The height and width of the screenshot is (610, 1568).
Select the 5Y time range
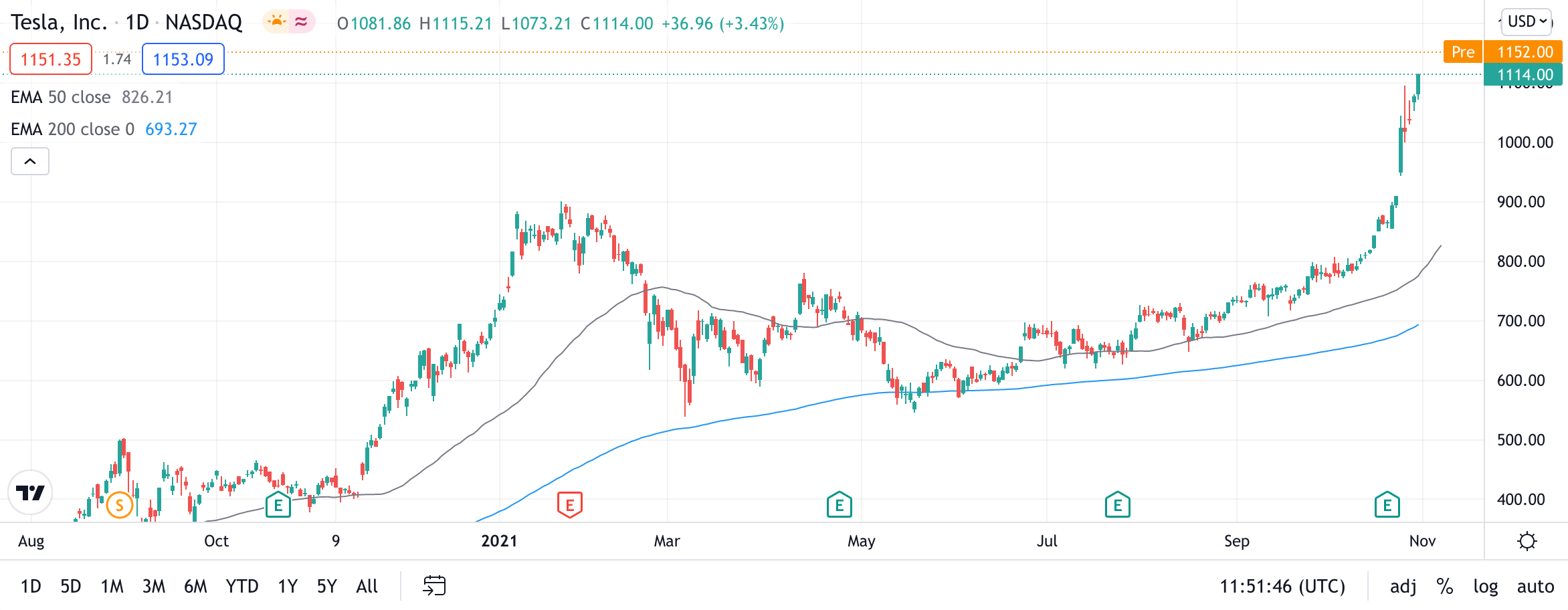pos(327,587)
